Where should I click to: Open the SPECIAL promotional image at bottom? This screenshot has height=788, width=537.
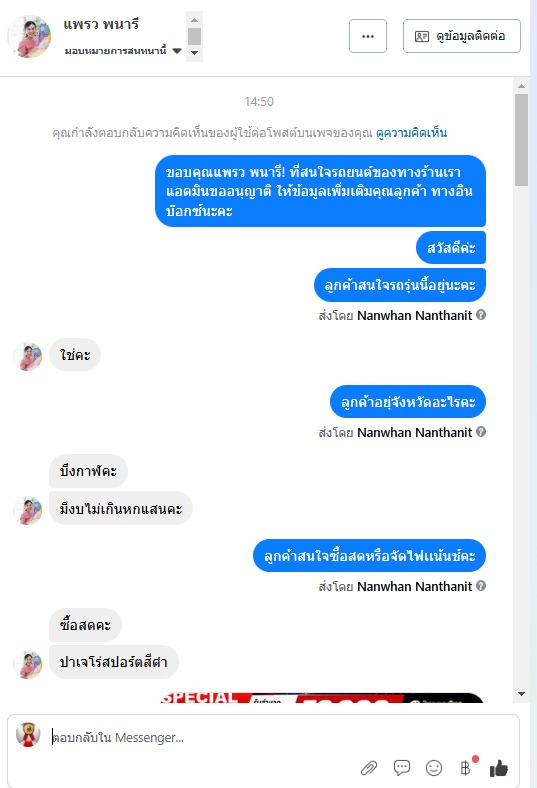tap(321, 698)
